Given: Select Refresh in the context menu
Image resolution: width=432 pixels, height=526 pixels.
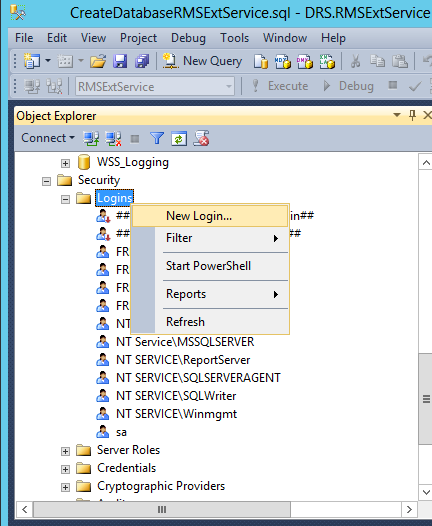Looking at the screenshot, I should pyautogui.click(x=210, y=322).
